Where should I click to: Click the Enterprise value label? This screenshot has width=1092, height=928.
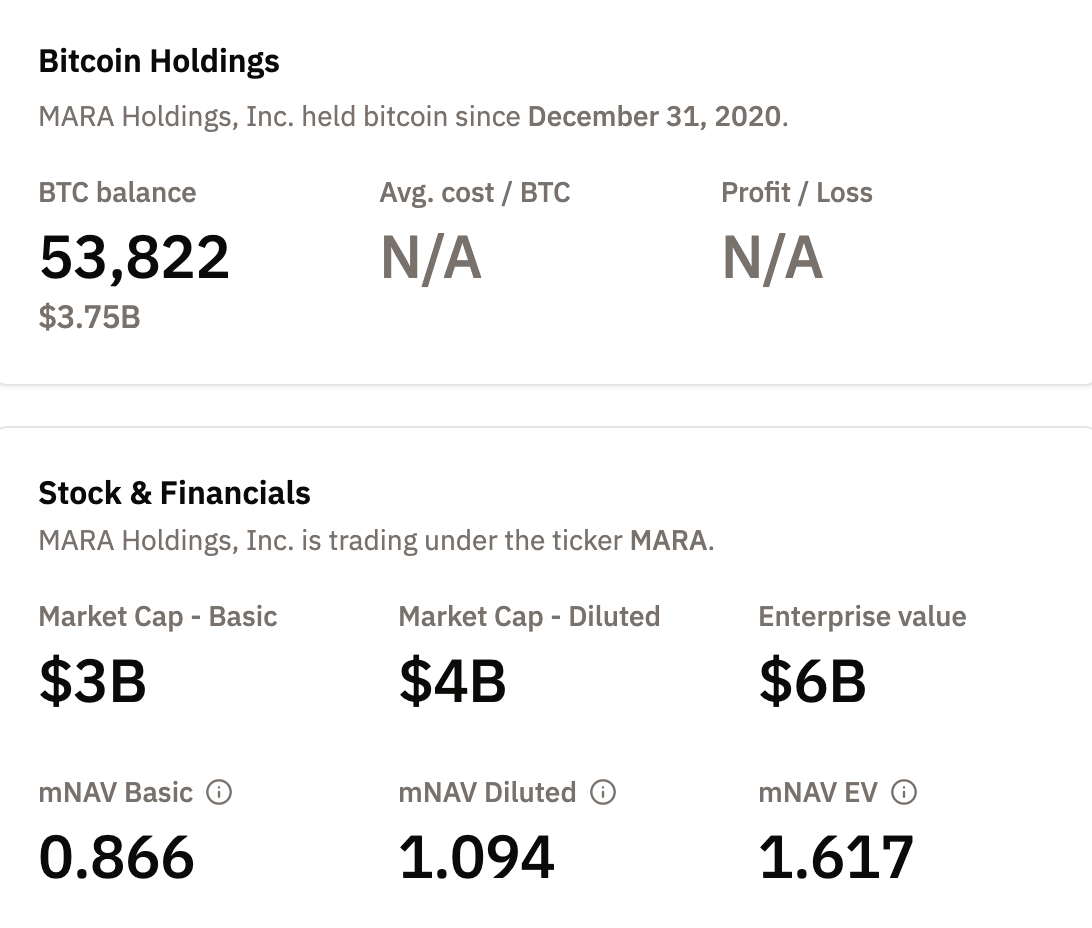pos(862,616)
